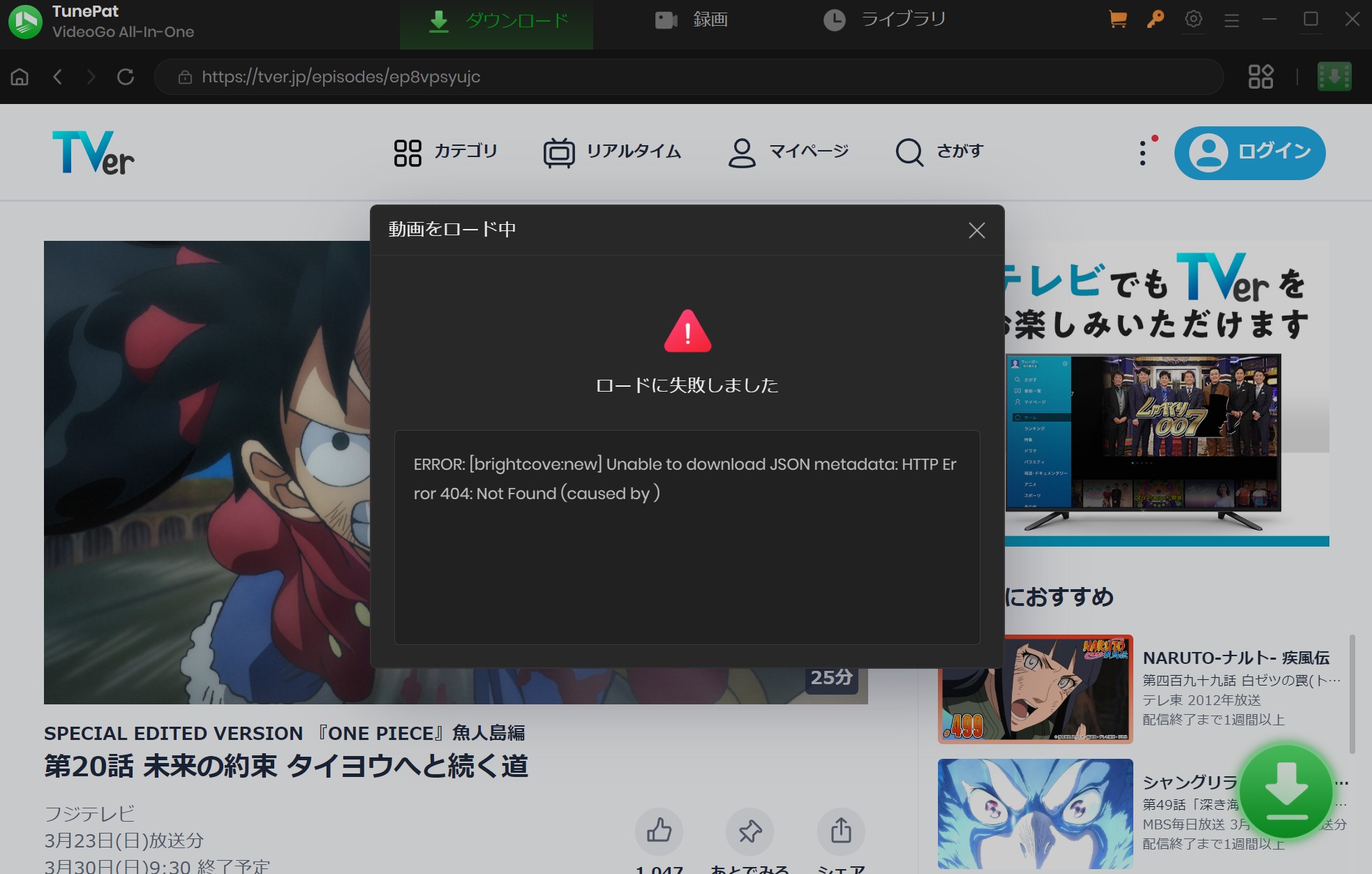Open the ライブラリ tab
Image resolution: width=1372 pixels, height=874 pixels.
click(884, 20)
